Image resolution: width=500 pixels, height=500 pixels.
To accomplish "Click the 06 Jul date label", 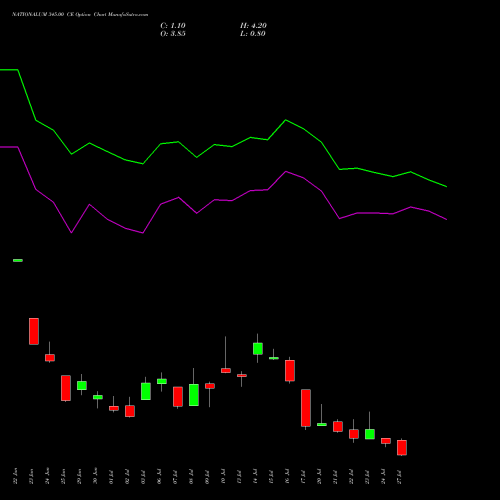I will click(159, 477).
